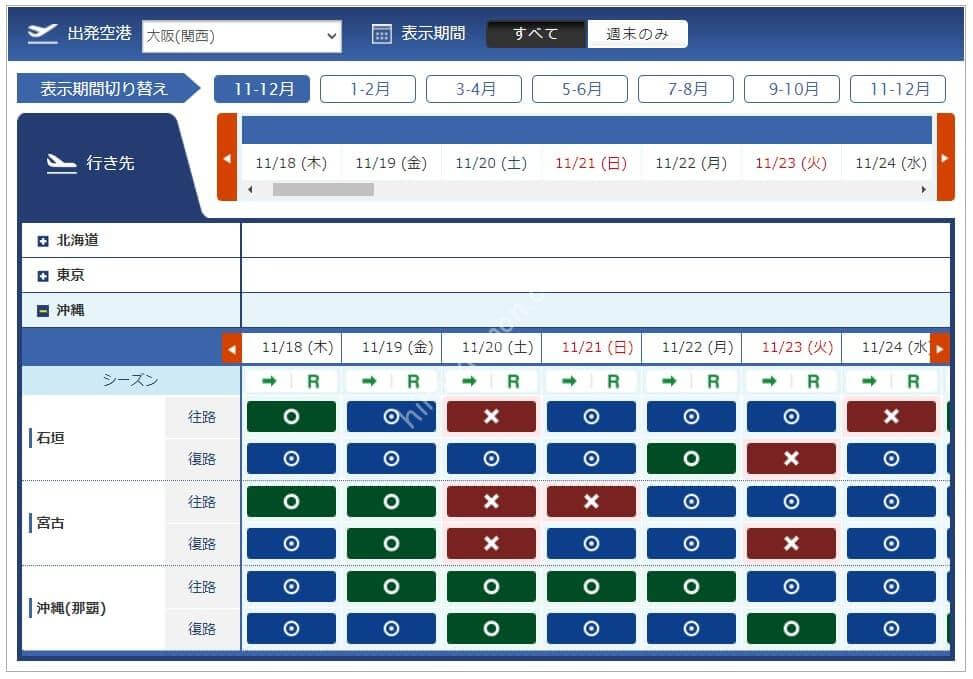Click the シーズン row label
The width and height of the screenshot is (973, 679).
click(x=130, y=380)
